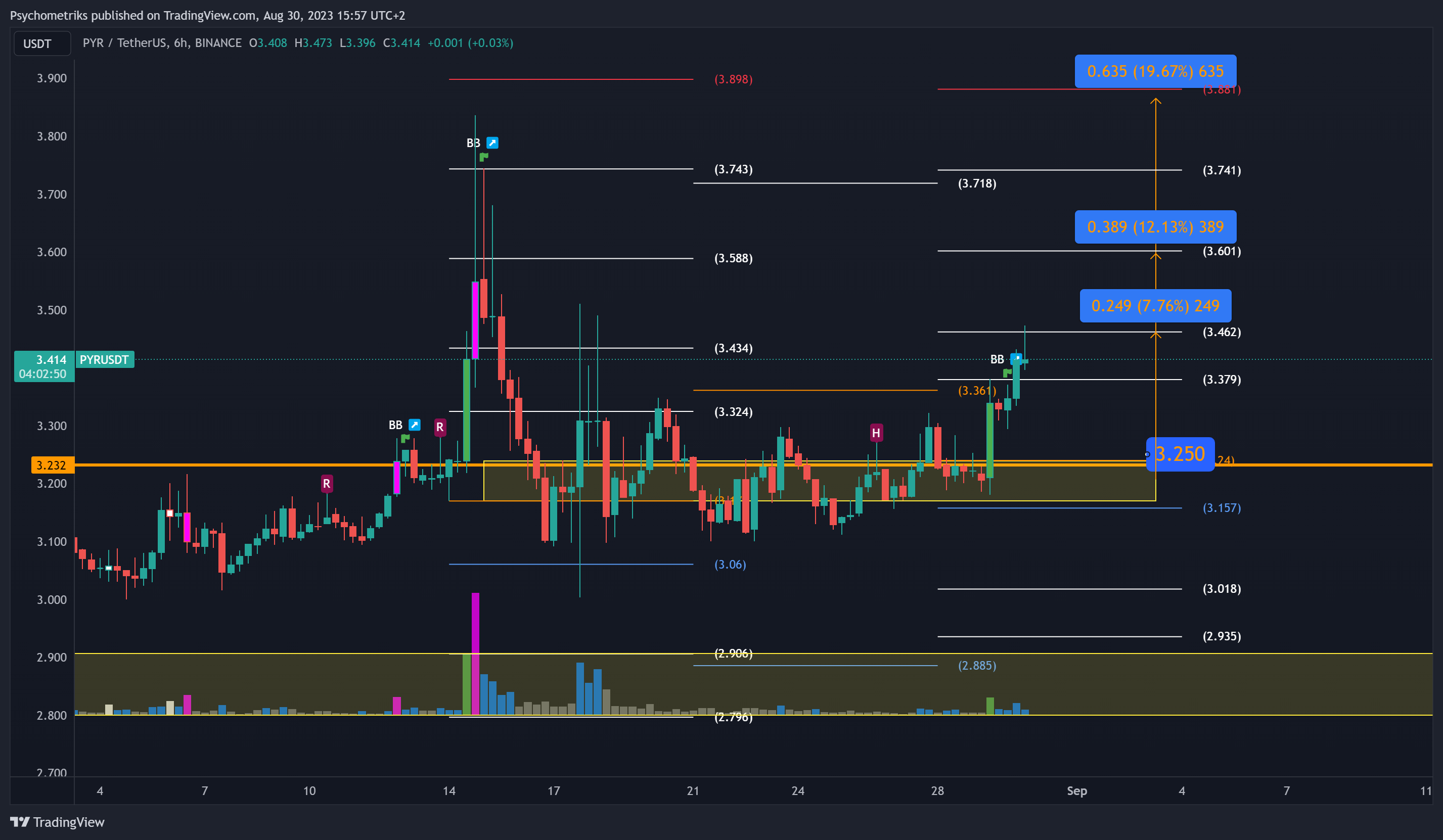
Task: Click the R marker at the 3.200 level
Action: [x=327, y=484]
